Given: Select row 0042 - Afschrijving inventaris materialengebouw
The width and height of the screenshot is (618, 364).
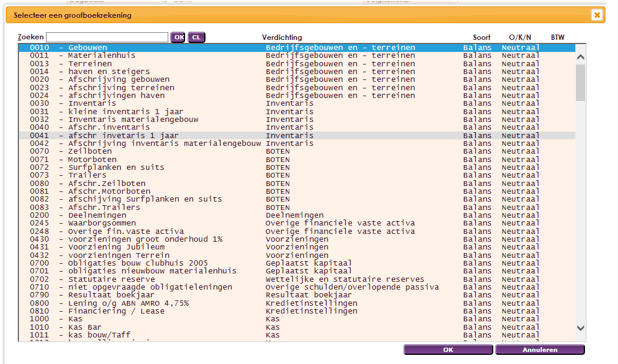Looking at the screenshot, I should (297, 143).
